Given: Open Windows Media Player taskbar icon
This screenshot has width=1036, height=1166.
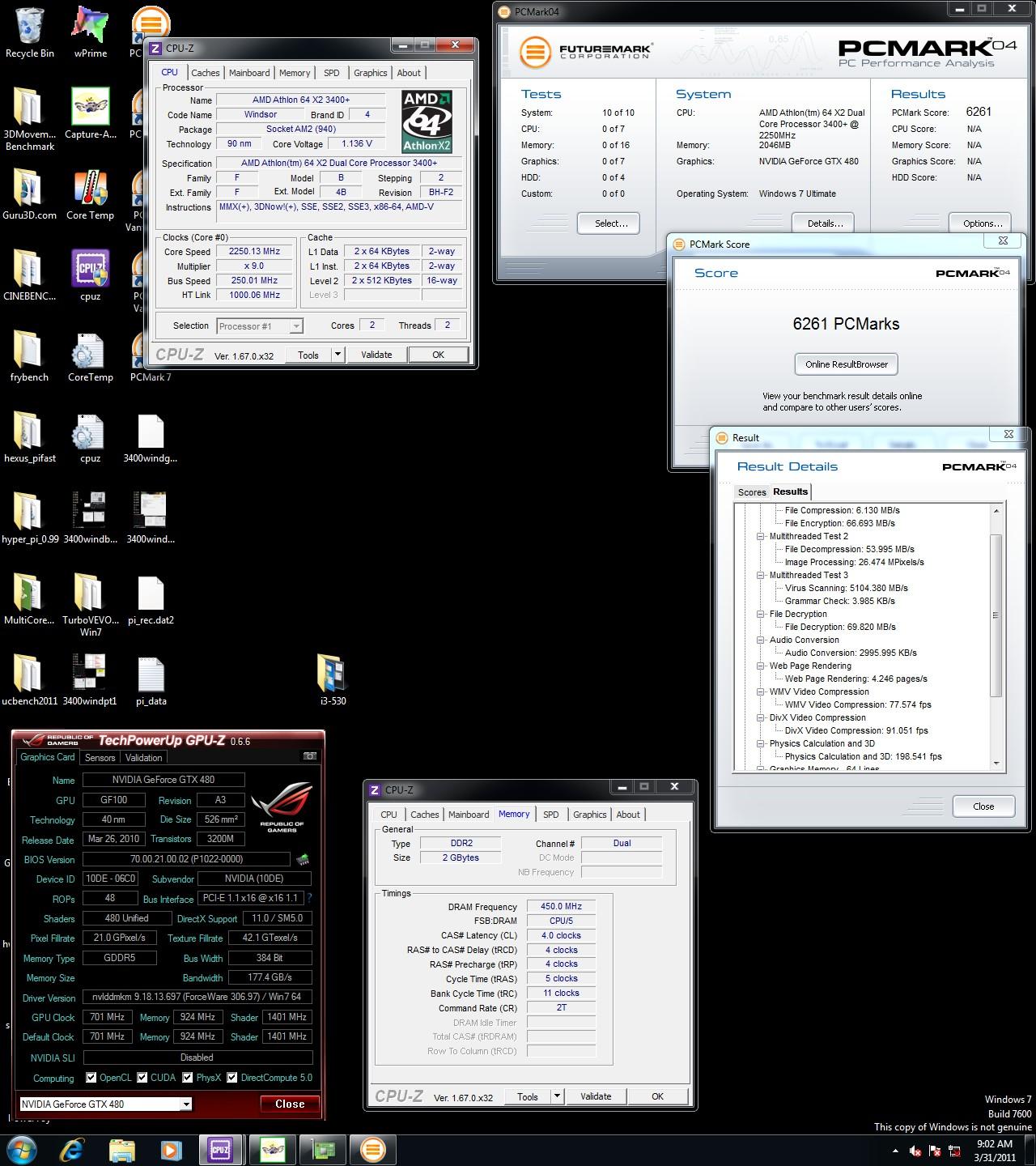Looking at the screenshot, I should (171, 1149).
